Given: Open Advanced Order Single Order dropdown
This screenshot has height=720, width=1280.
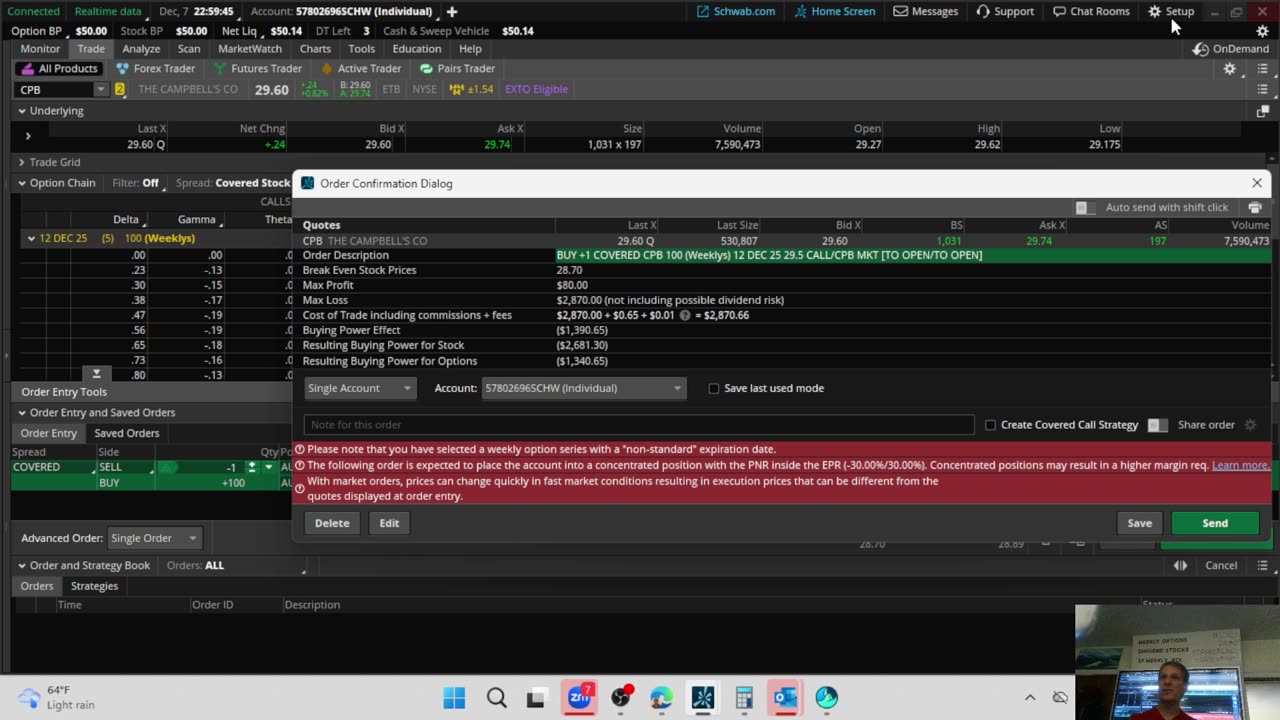Looking at the screenshot, I should click(x=153, y=538).
